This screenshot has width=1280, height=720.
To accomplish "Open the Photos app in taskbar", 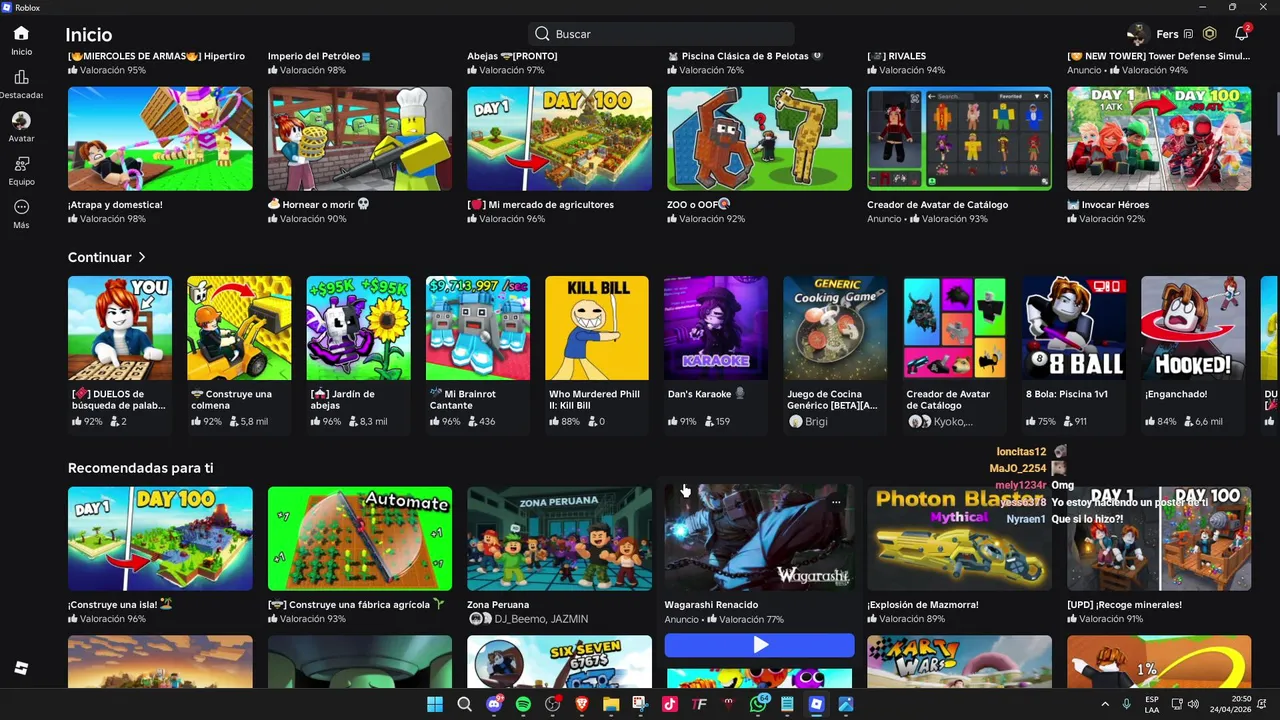I will (846, 704).
